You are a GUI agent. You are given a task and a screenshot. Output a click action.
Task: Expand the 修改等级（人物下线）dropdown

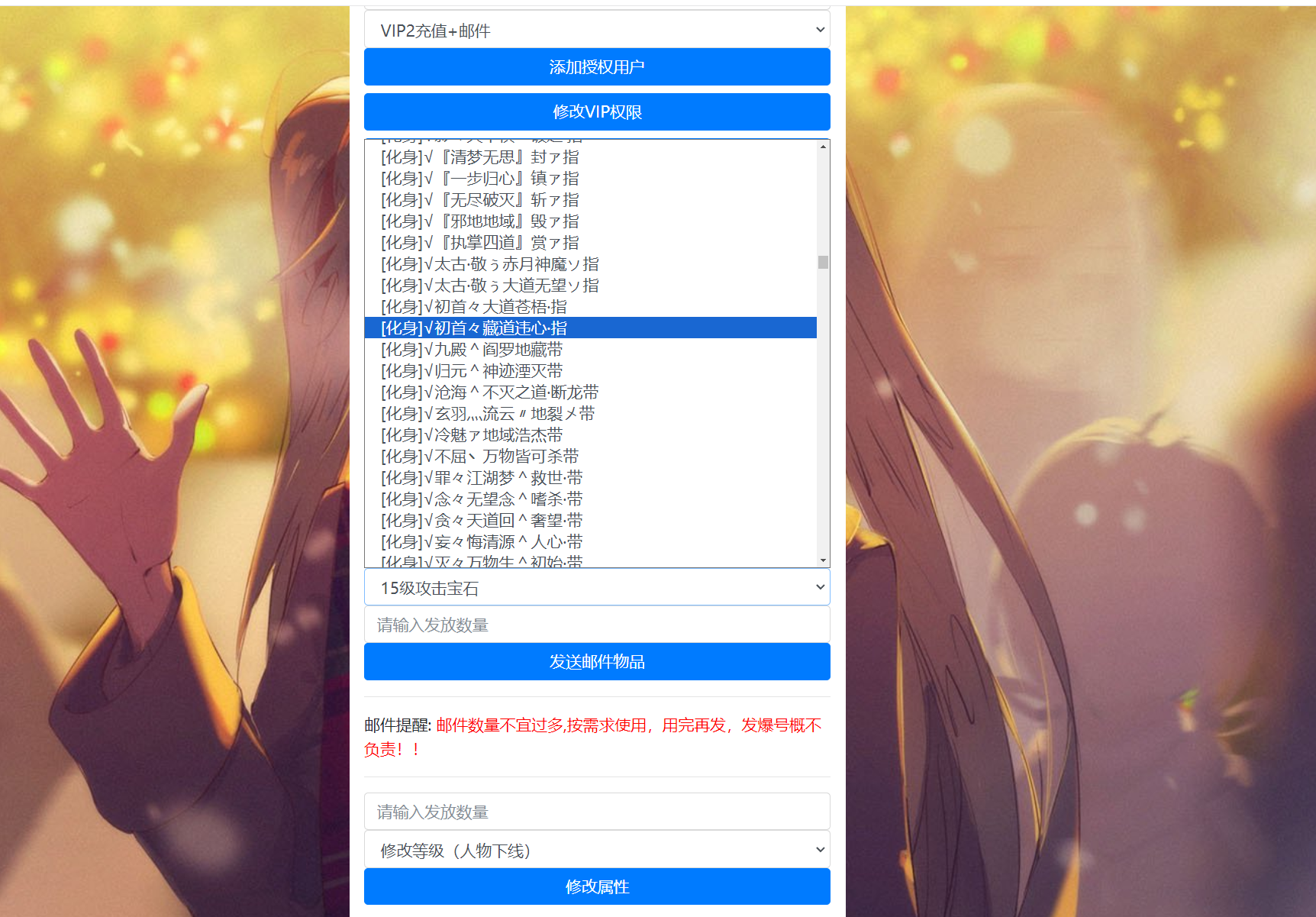pyautogui.click(x=596, y=851)
